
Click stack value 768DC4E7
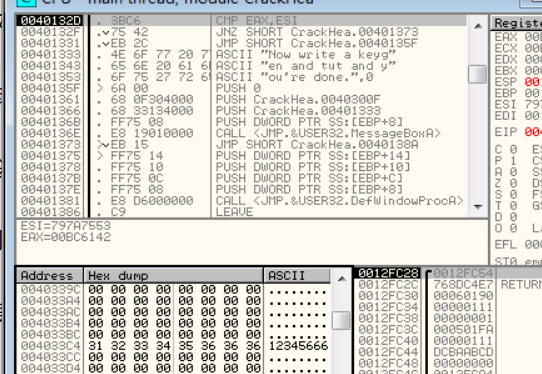tap(463, 284)
